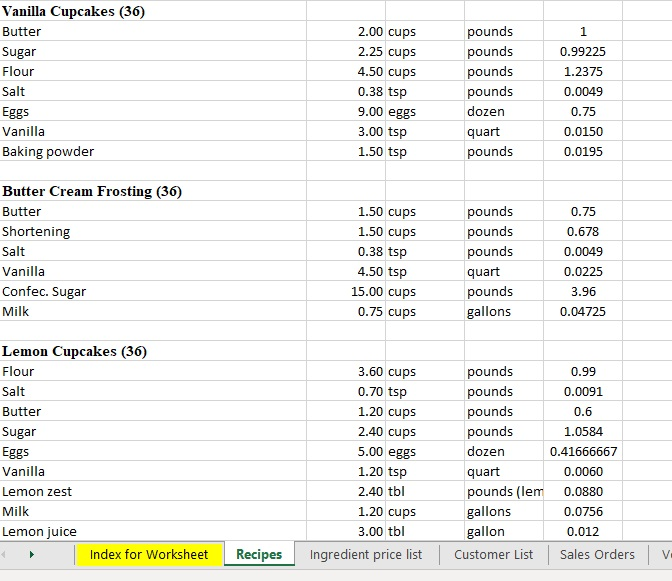Click the Baking powder cell
672x581 pixels.
(153, 151)
